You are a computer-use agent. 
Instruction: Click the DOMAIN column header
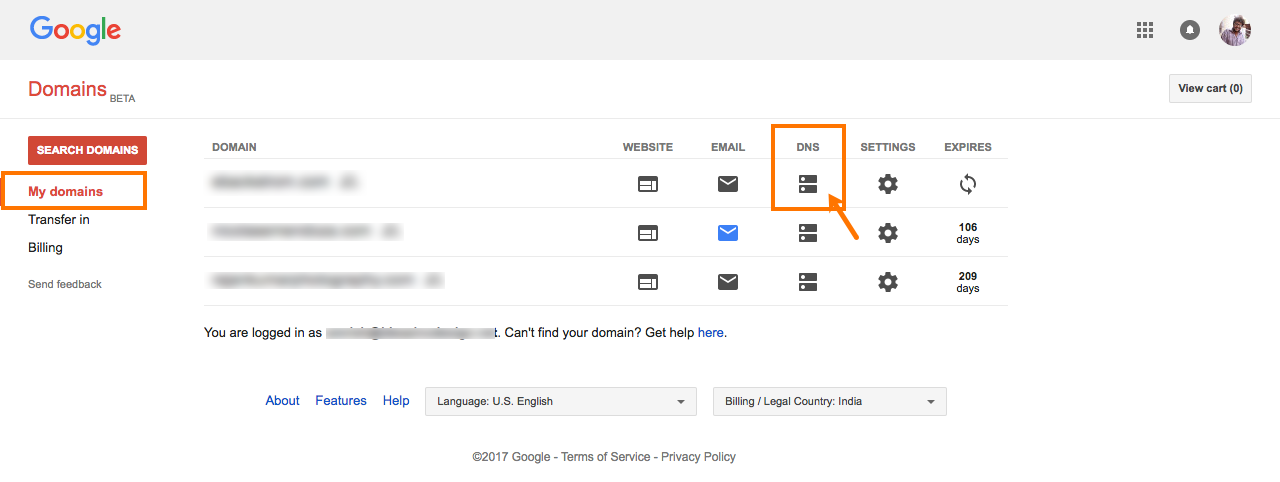[234, 147]
